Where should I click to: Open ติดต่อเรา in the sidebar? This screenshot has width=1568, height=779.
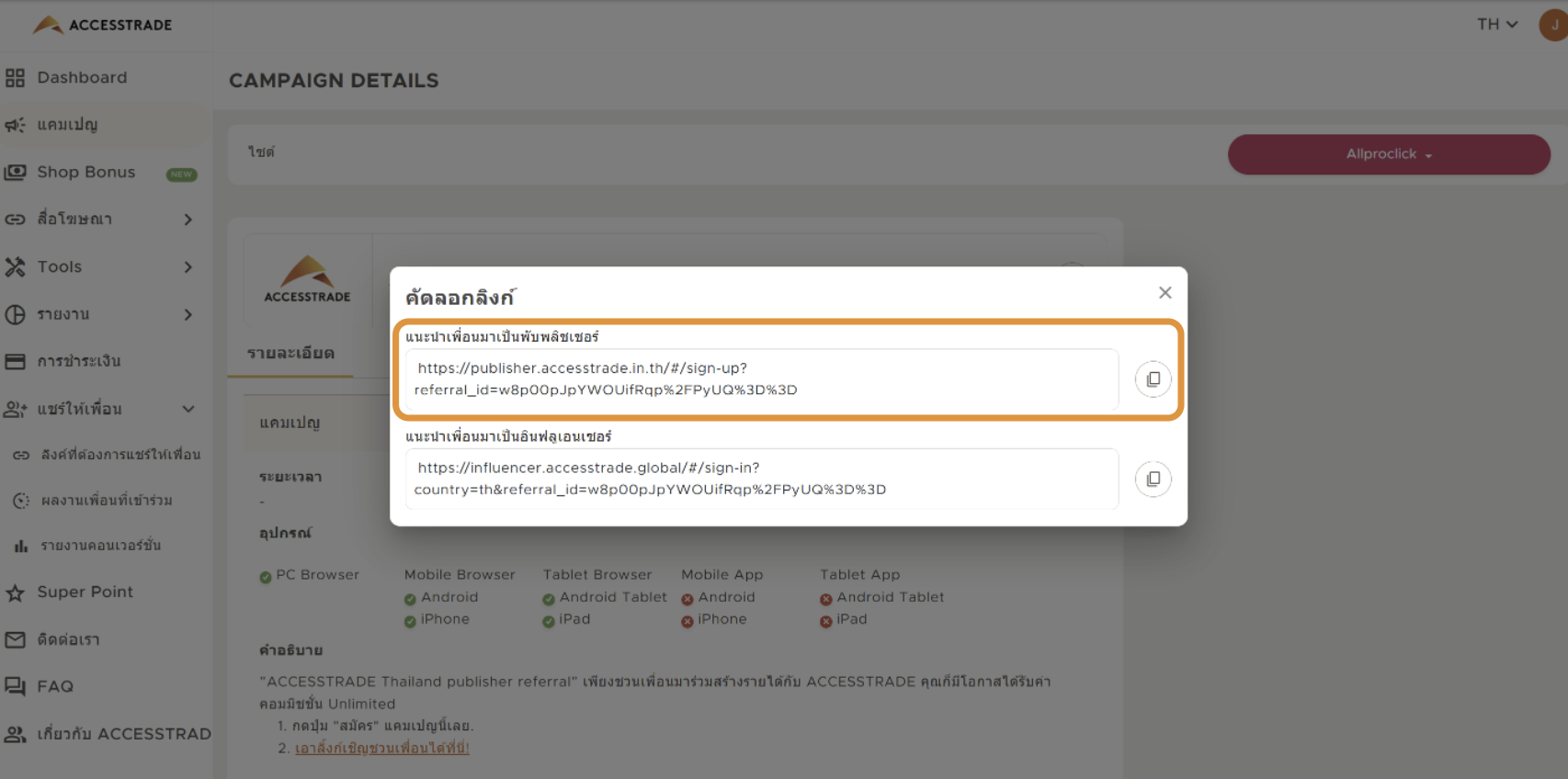coord(69,639)
